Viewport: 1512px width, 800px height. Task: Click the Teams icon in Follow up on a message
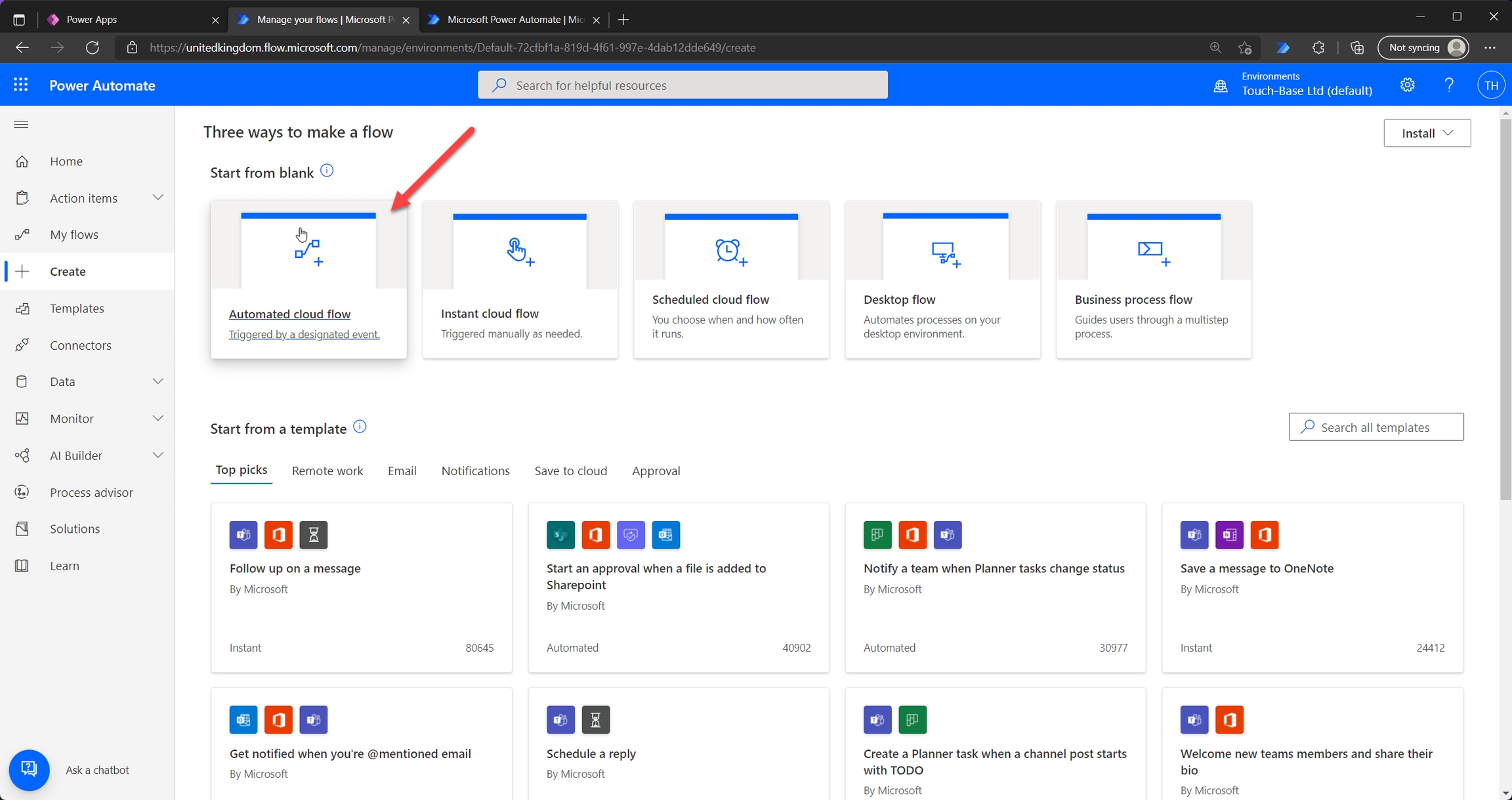point(243,534)
